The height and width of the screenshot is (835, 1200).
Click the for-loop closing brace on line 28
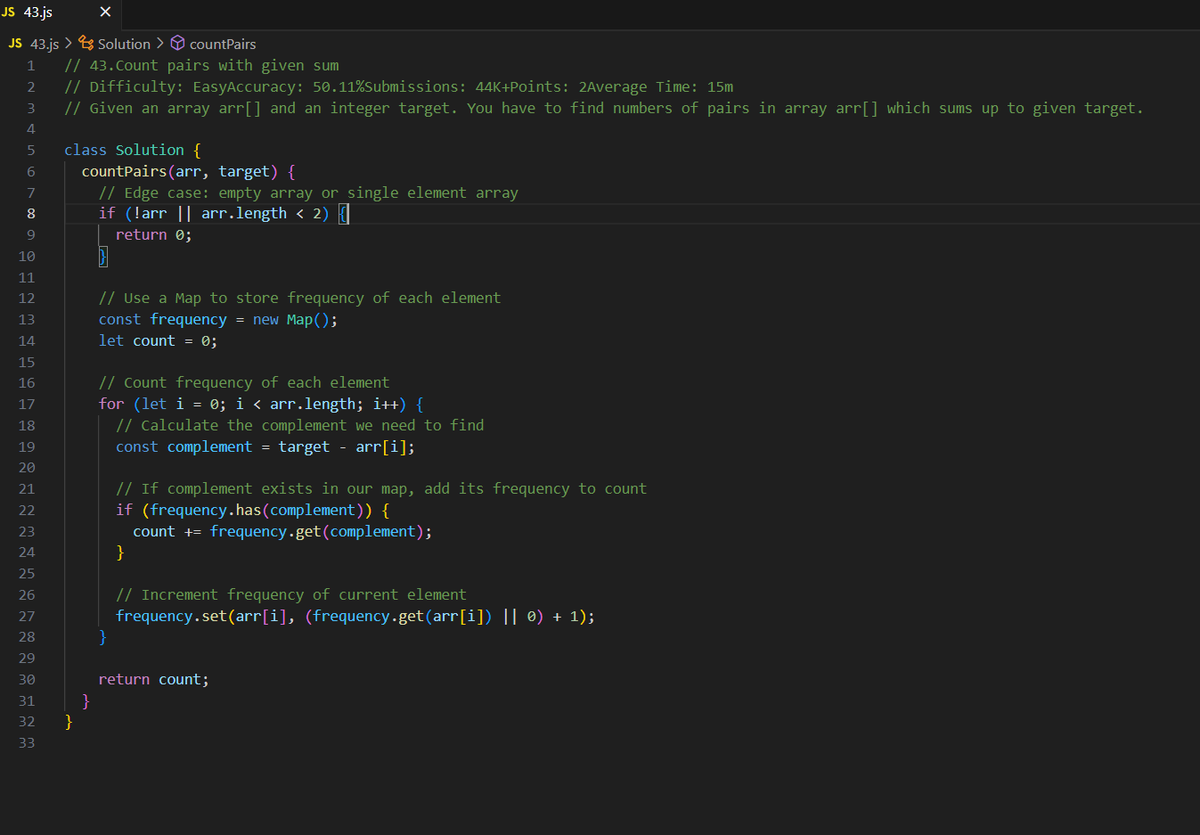(103, 638)
